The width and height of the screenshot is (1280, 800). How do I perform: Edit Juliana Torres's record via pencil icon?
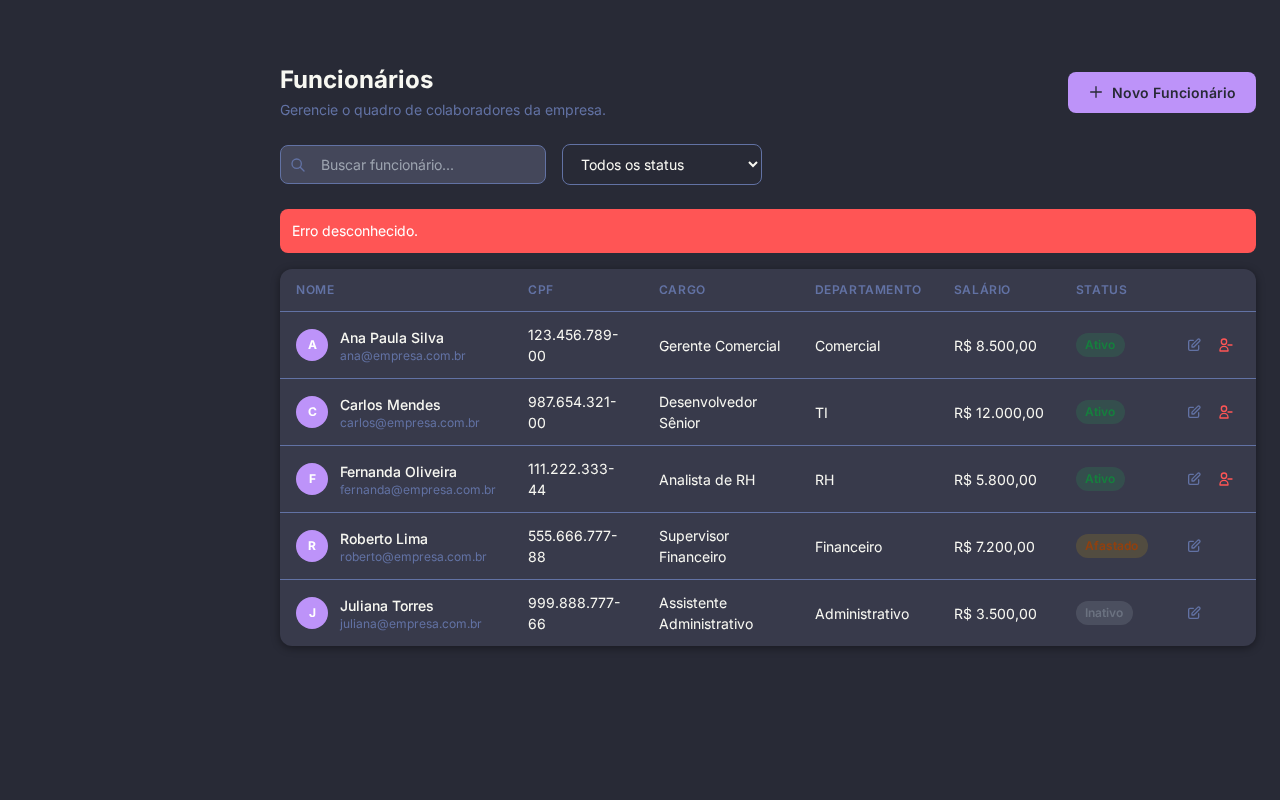1194,612
